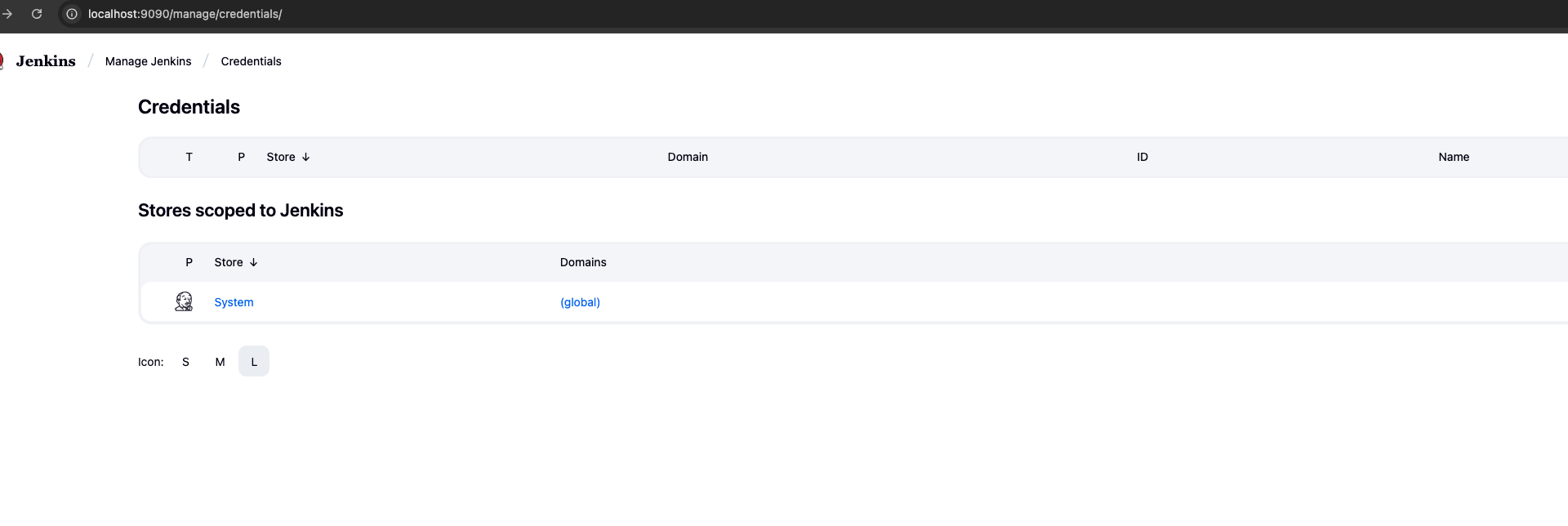Click the Domain column header
Image resolution: width=1568 pixels, height=526 pixels.
click(688, 157)
